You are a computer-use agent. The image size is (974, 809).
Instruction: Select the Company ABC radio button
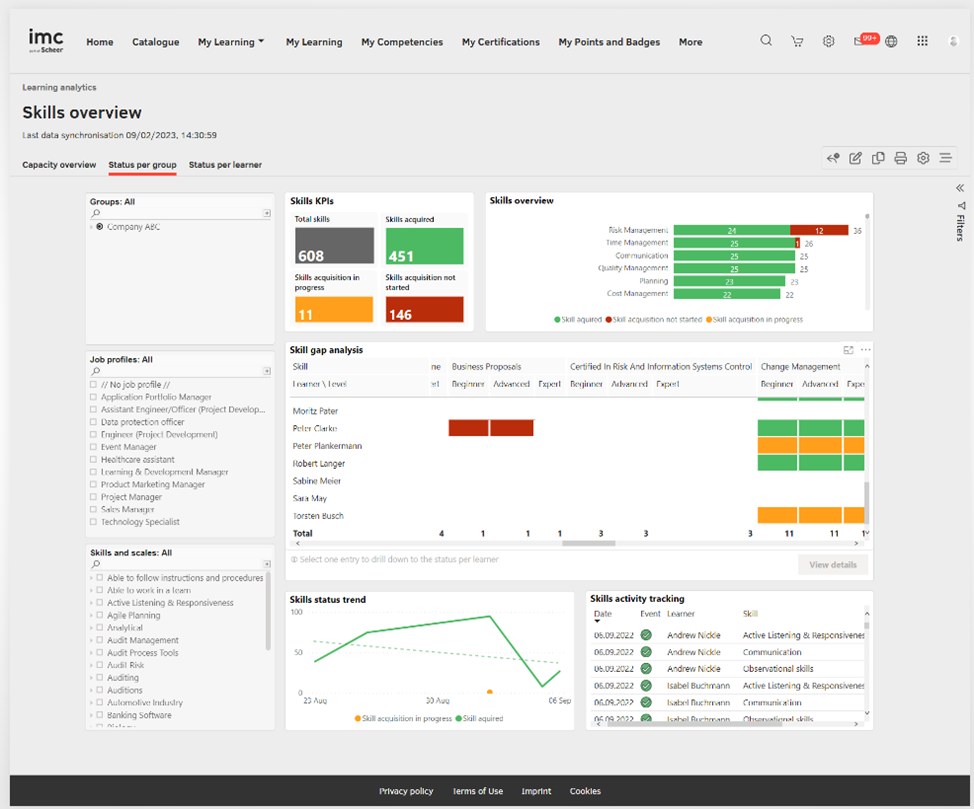click(x=100, y=227)
